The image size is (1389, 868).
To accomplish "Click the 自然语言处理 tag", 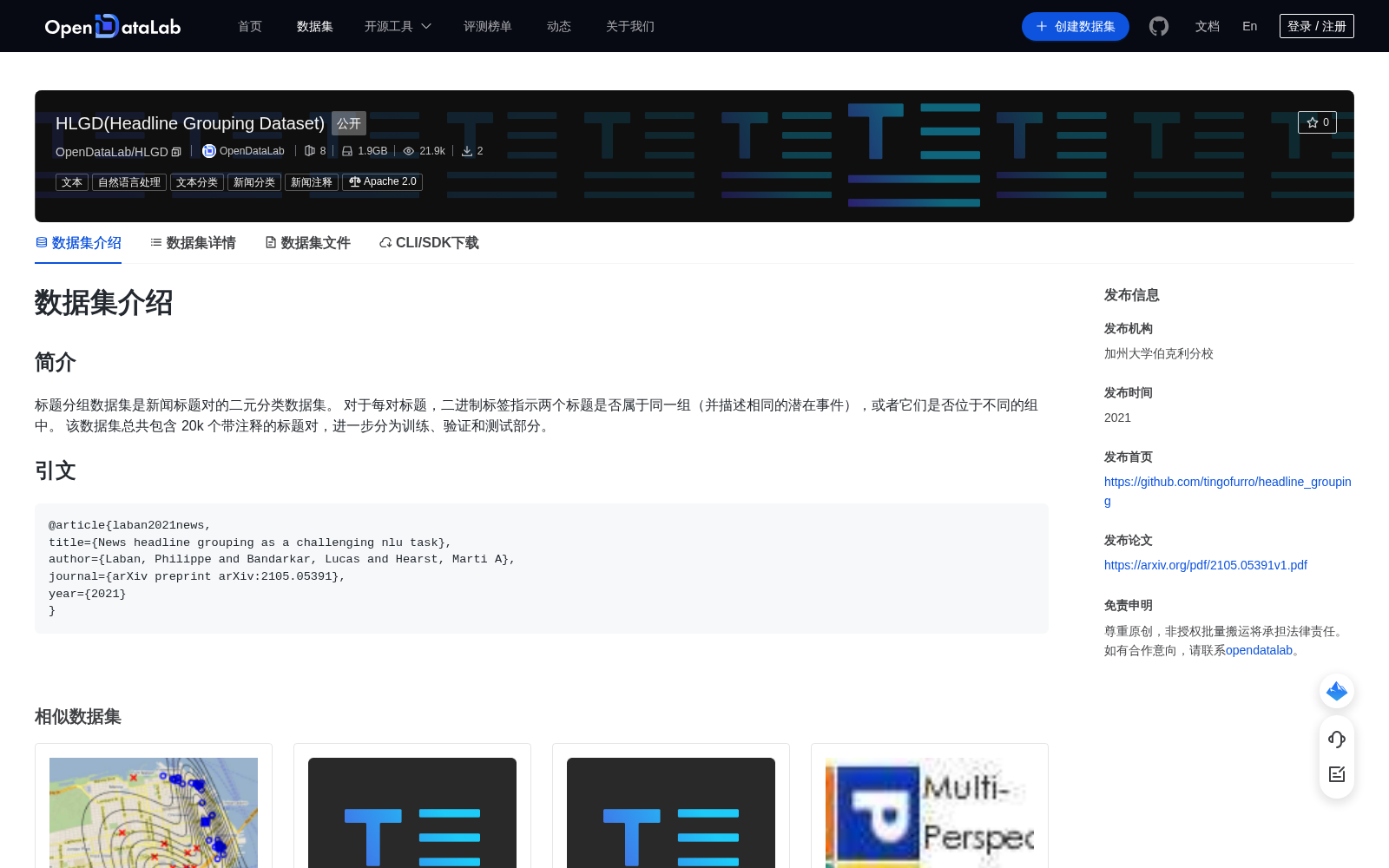I will pyautogui.click(x=129, y=182).
